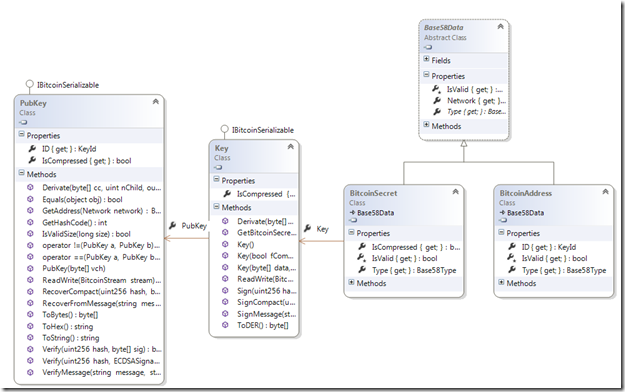Expand the Fields section of Base58Data
Viewport: 625px width, 392px height.
tap(426, 59)
